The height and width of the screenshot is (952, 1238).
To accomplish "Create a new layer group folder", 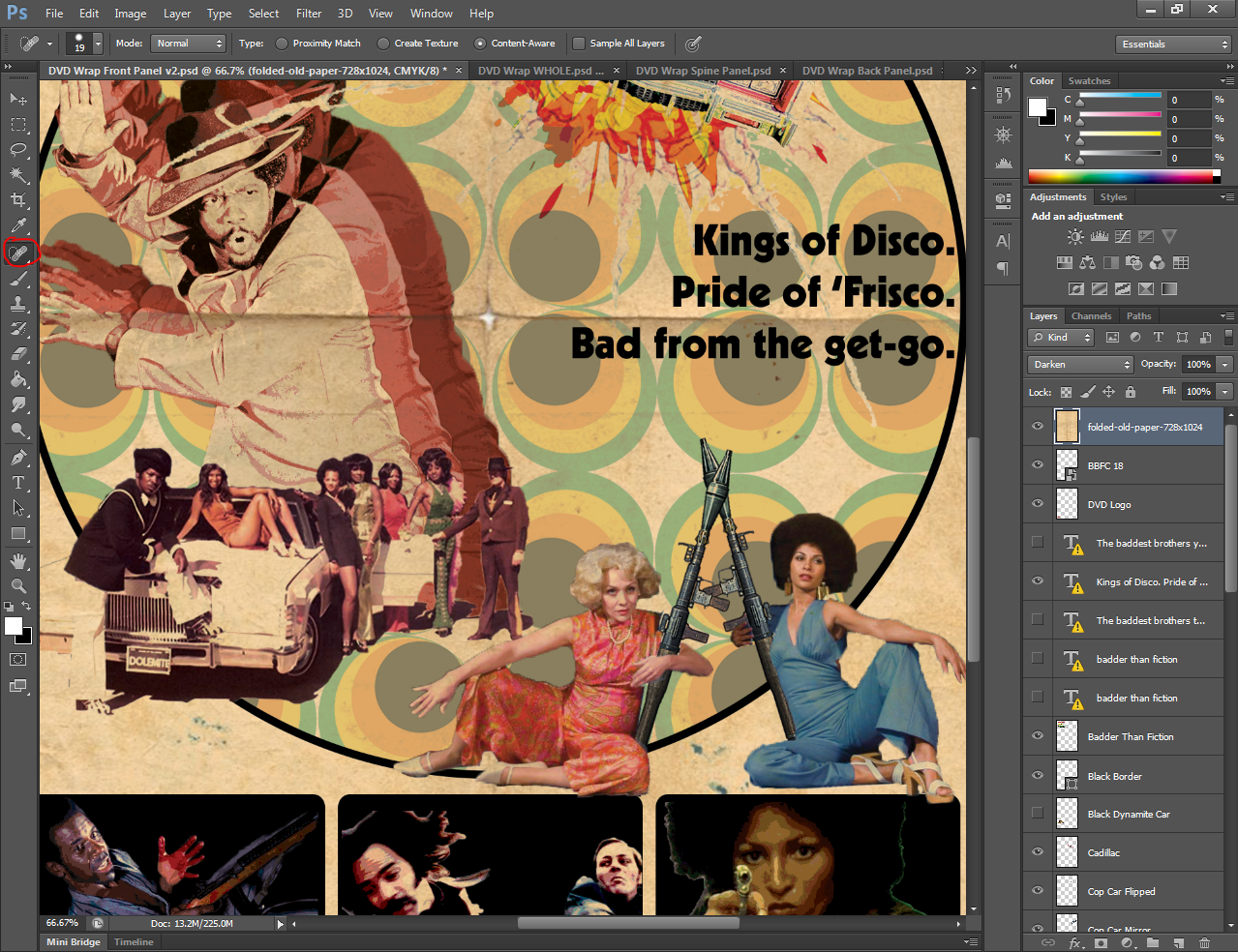I will pos(1153,942).
